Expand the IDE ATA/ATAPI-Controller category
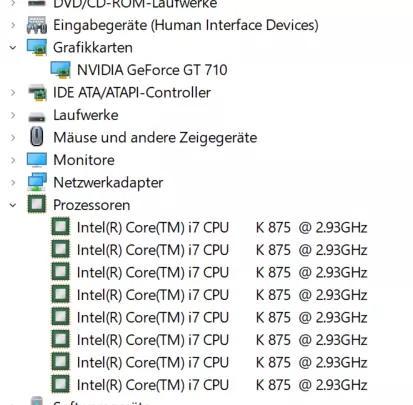 (13, 93)
